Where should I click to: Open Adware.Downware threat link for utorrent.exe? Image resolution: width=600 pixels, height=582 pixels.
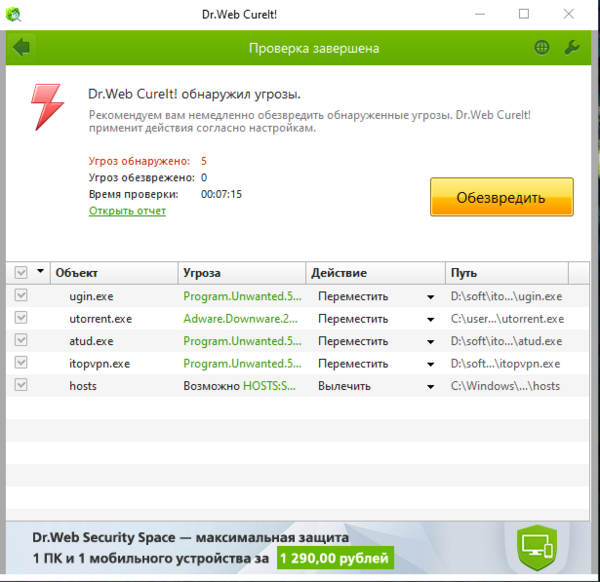pyautogui.click(x=240, y=319)
